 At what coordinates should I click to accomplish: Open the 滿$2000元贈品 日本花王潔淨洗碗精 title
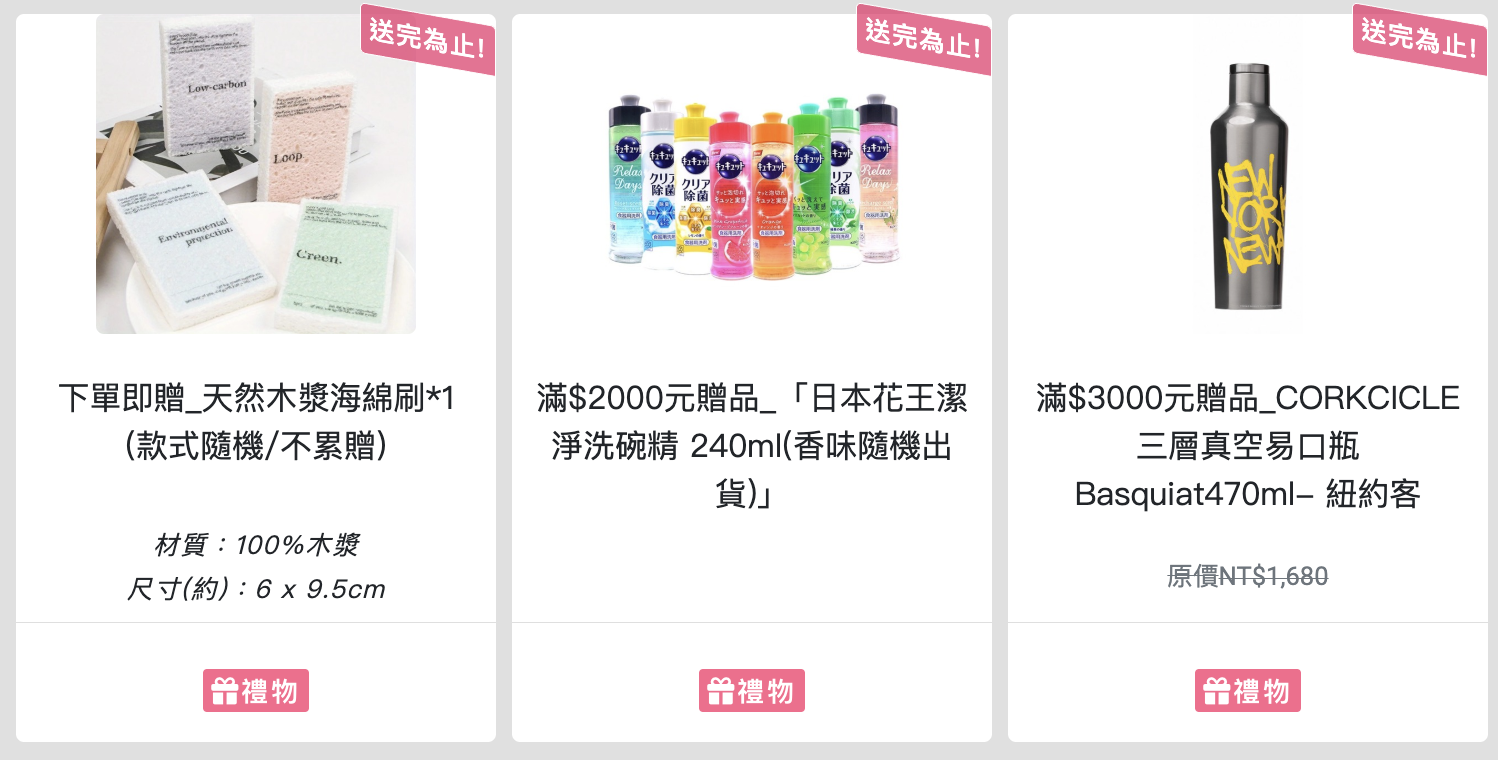click(x=752, y=446)
